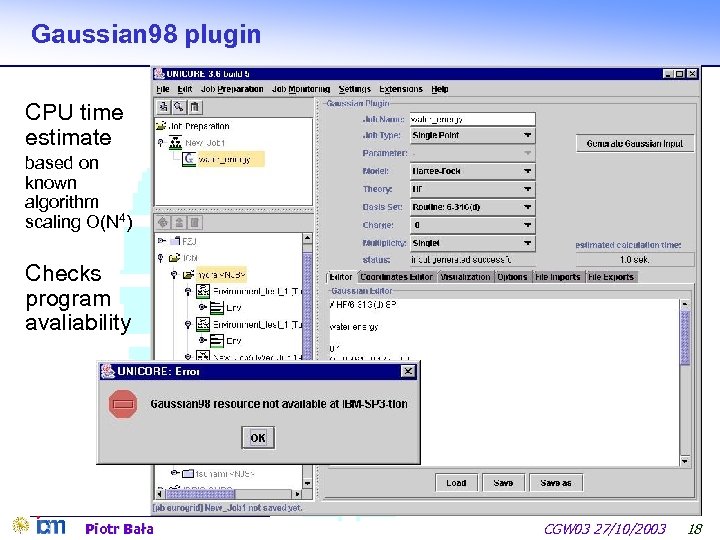Open the disabled Parameter dropdown
This screenshot has width=720, height=540.
[472, 153]
